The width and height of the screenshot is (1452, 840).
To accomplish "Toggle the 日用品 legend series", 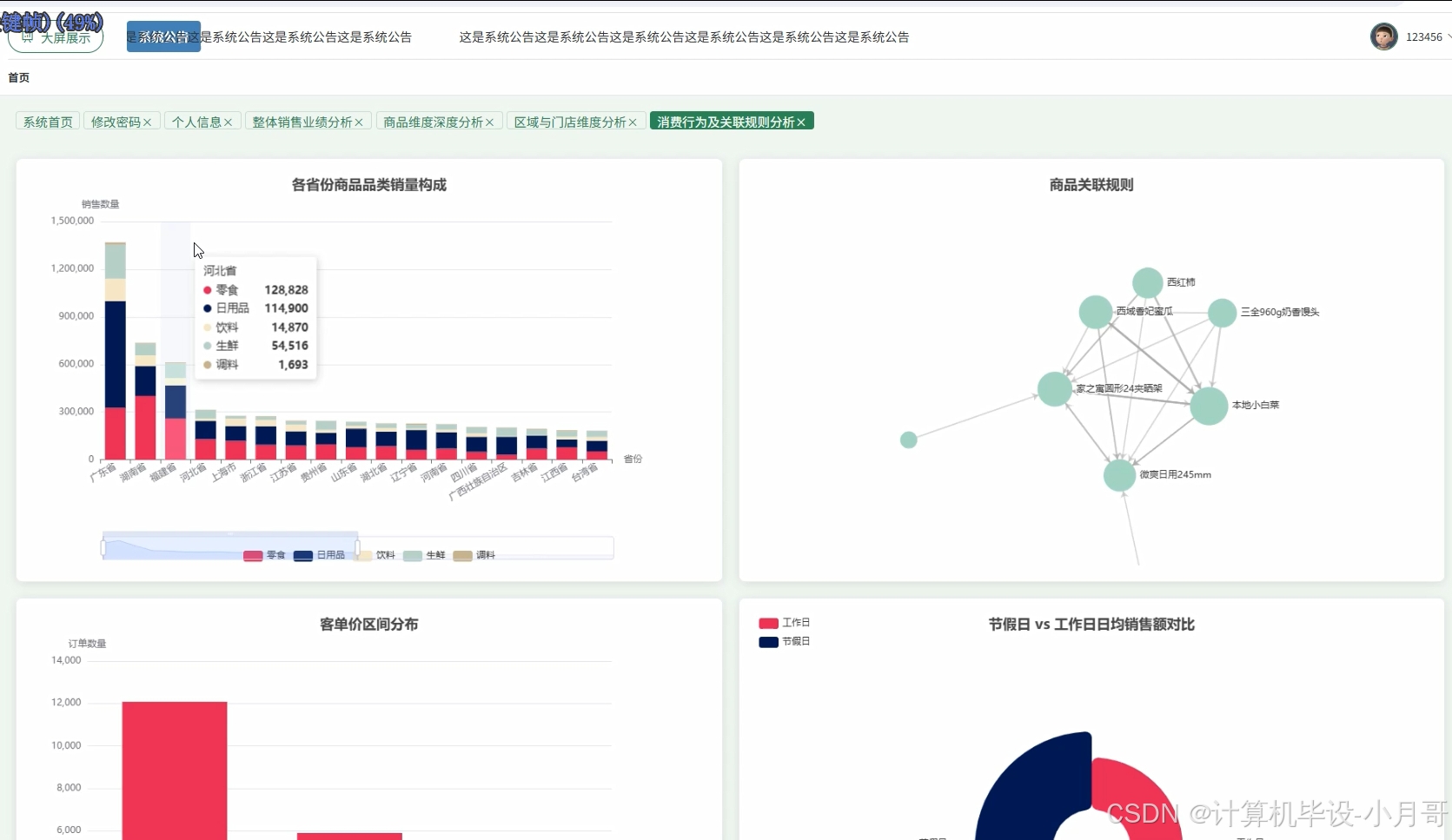I will [320, 555].
